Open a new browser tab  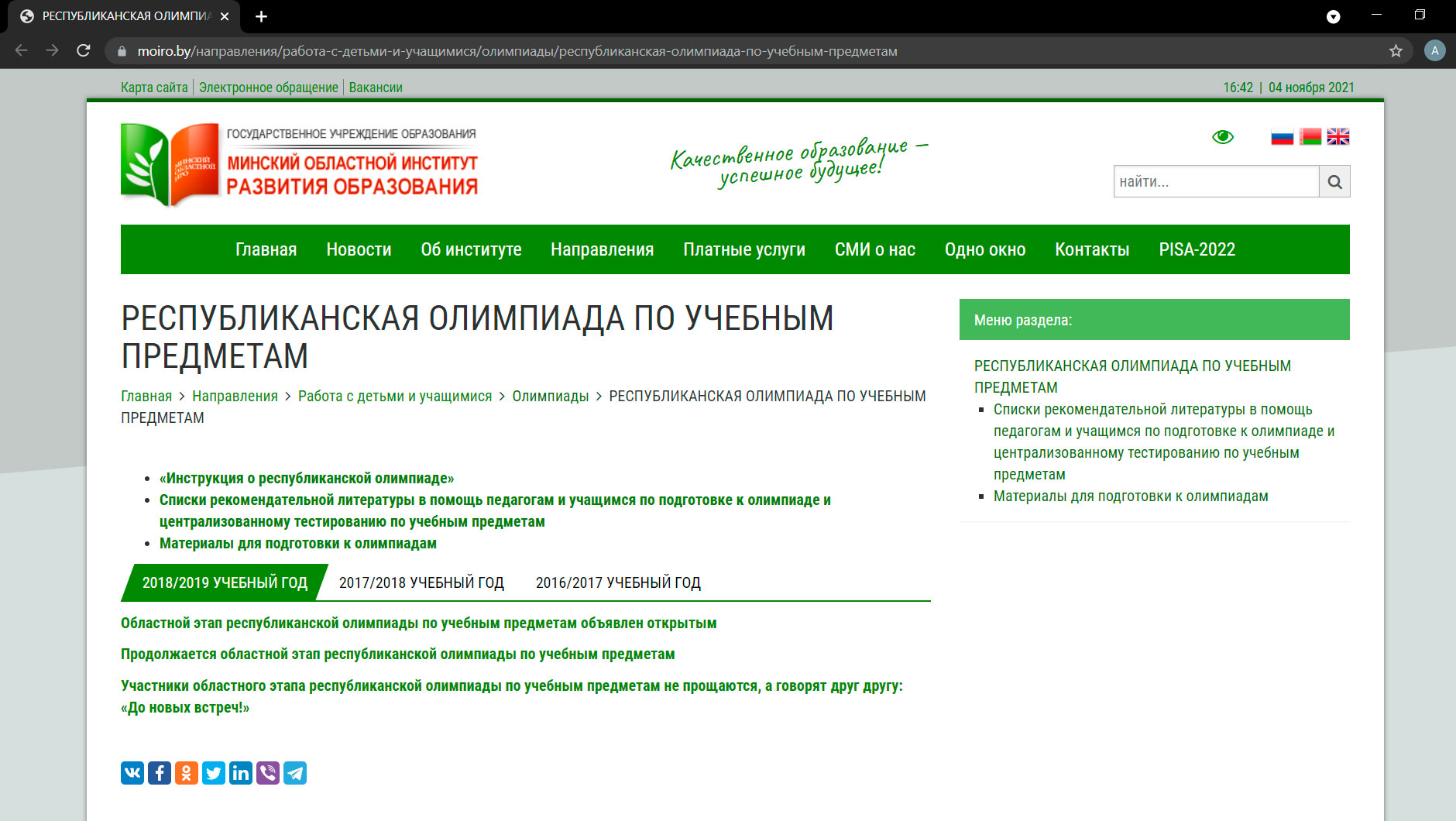(262, 16)
